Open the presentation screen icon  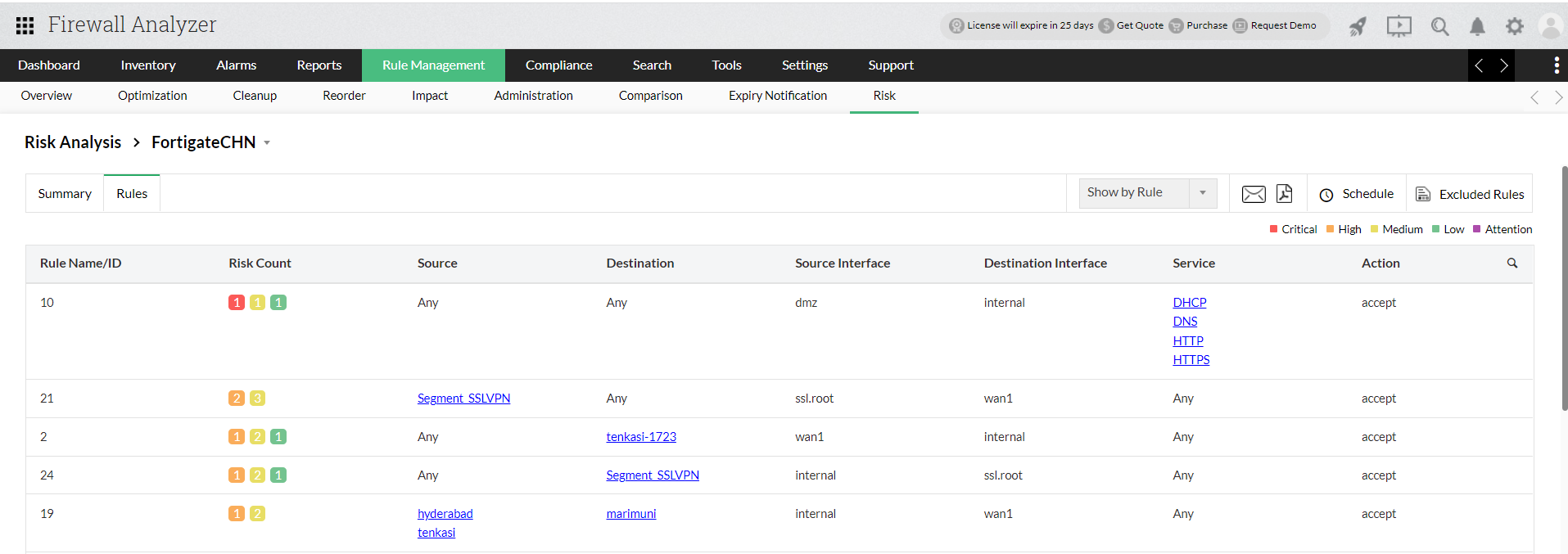[1399, 26]
